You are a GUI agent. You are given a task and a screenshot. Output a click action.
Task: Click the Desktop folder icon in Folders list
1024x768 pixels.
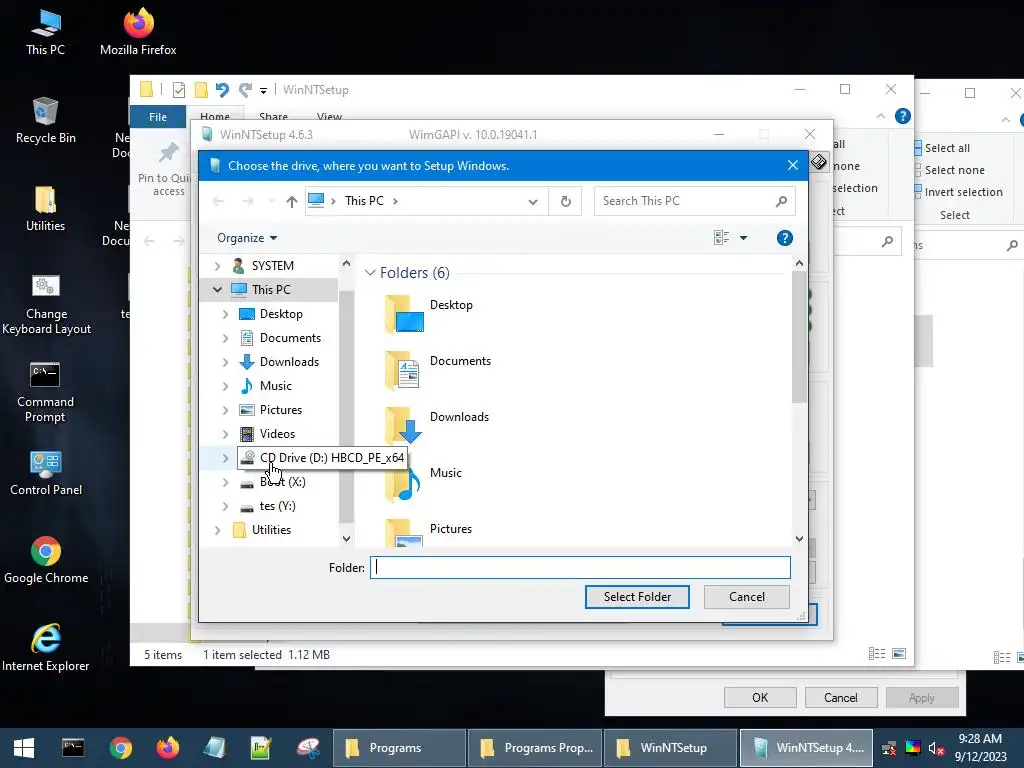pyautogui.click(x=404, y=313)
